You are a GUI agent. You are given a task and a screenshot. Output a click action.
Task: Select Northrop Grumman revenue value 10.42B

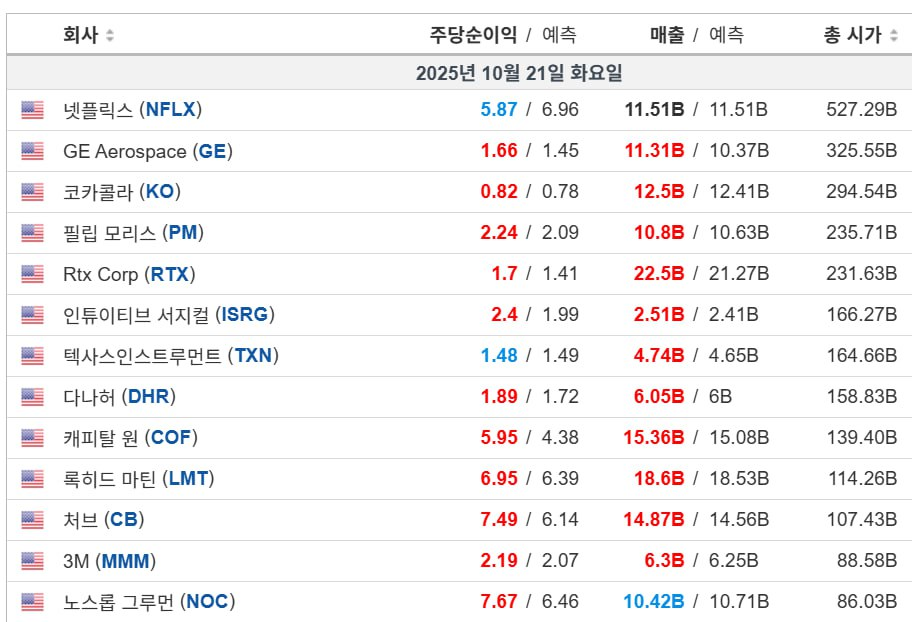[x=654, y=602]
